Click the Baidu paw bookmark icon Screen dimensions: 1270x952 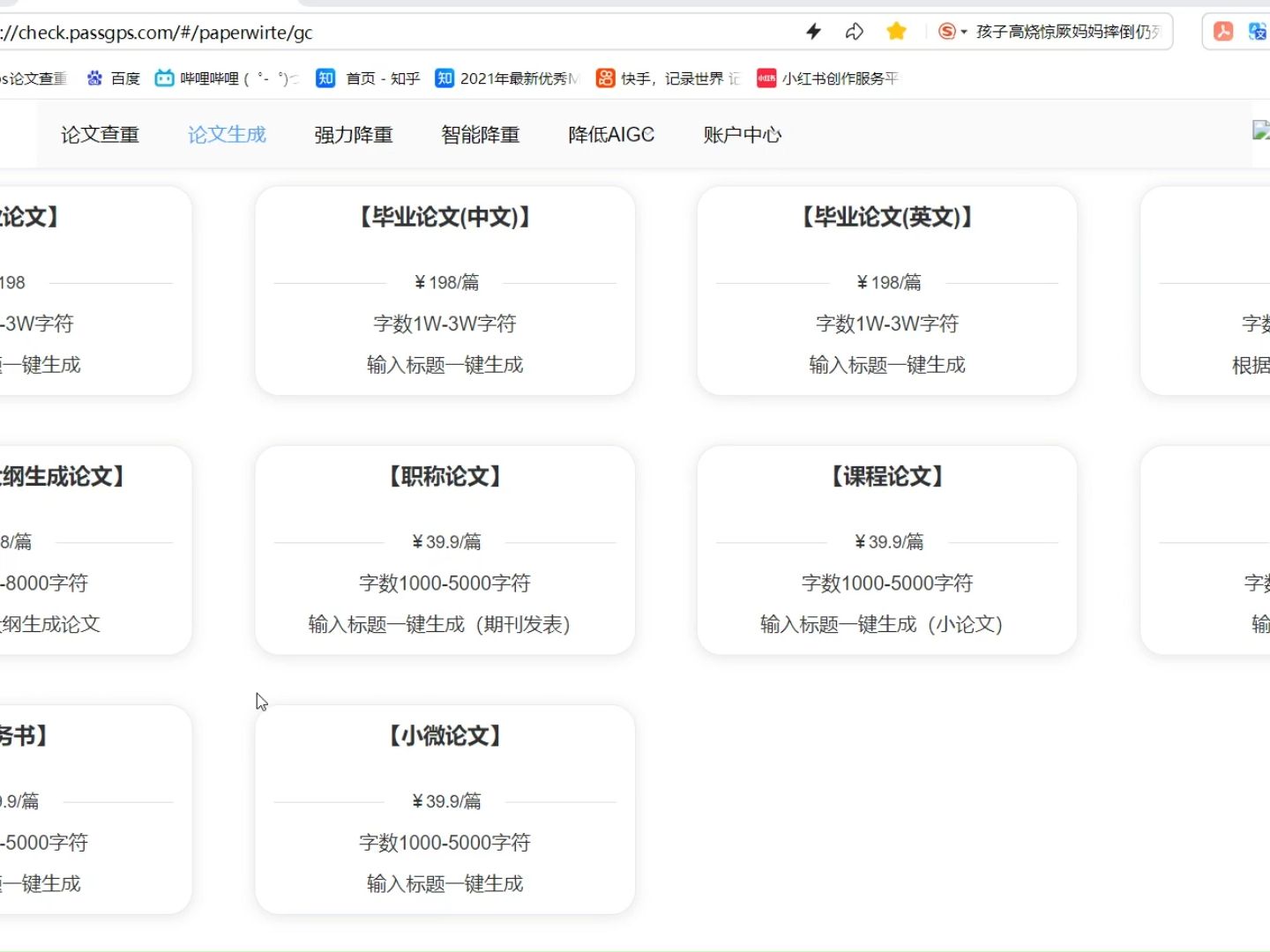pos(94,78)
